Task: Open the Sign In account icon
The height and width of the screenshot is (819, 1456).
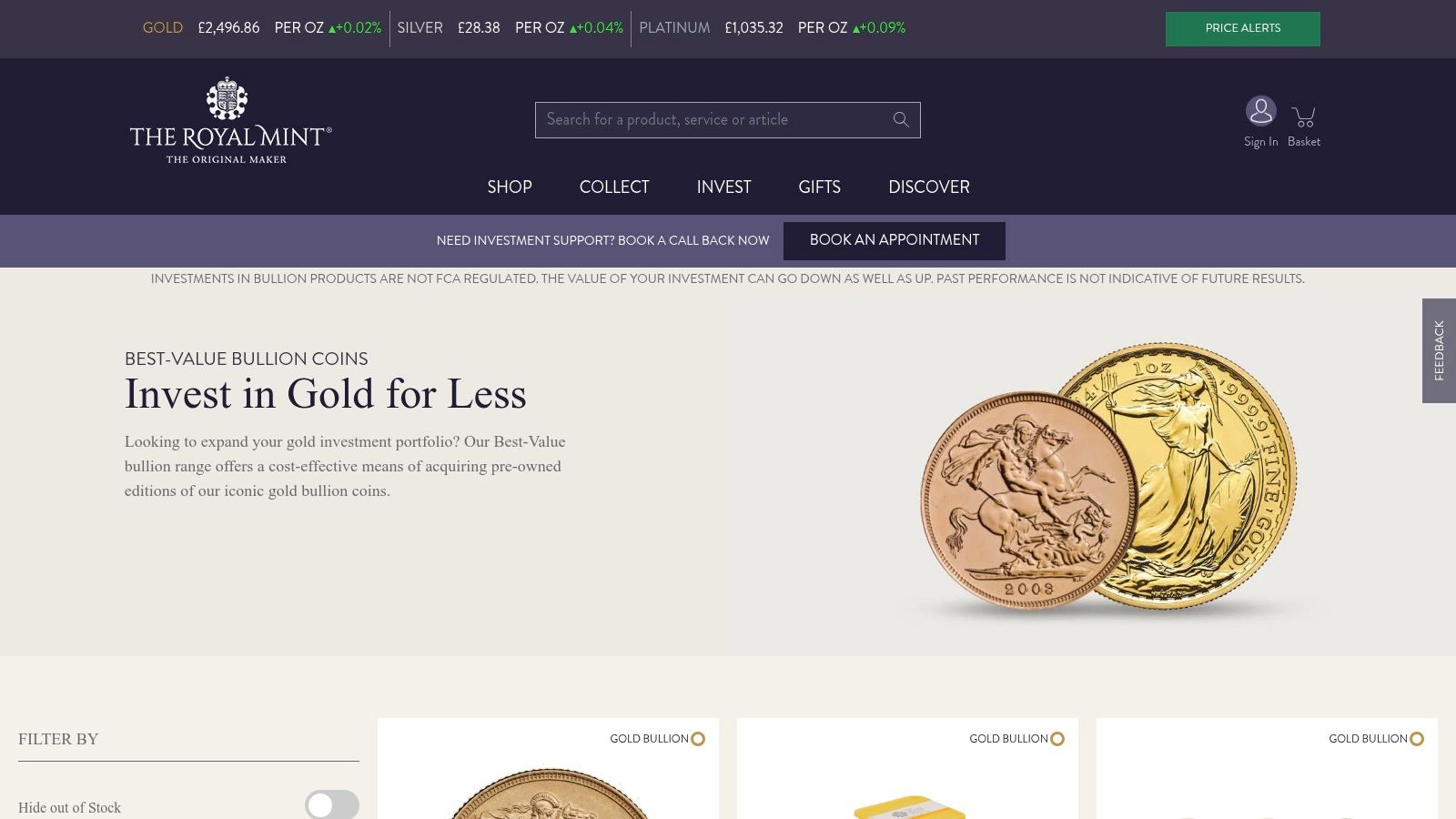Action: [x=1260, y=111]
